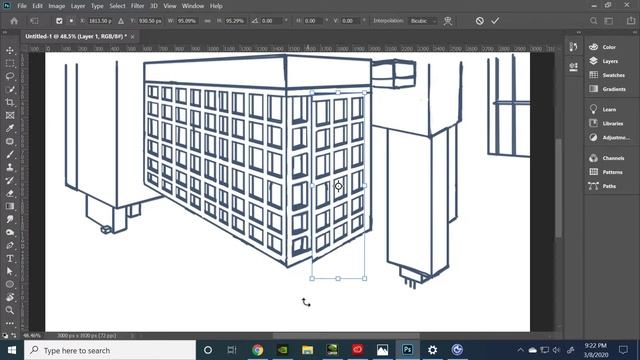Select the Eyedropper tool
Viewport: 640px width, 360px height.
10,128
